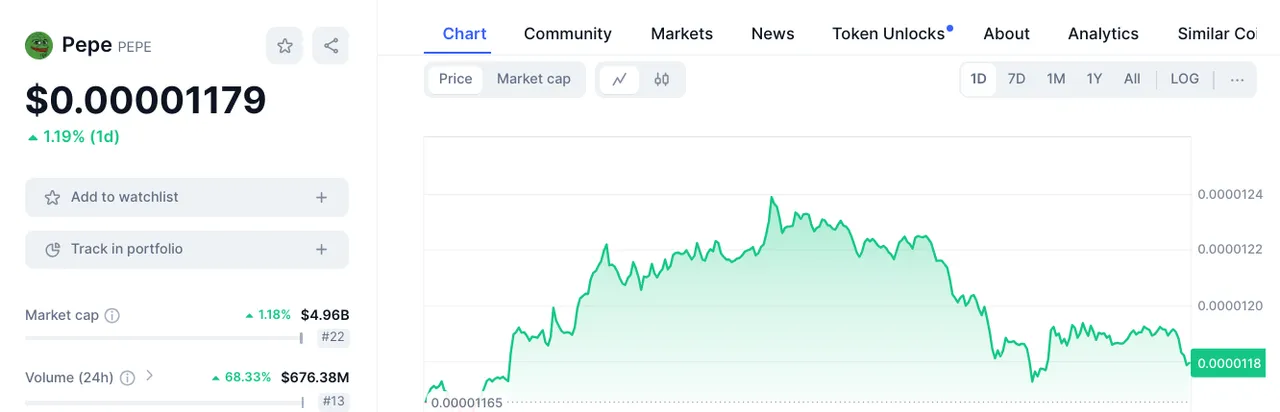
Task: Open the Analytics tab
Action: [x=1103, y=34]
